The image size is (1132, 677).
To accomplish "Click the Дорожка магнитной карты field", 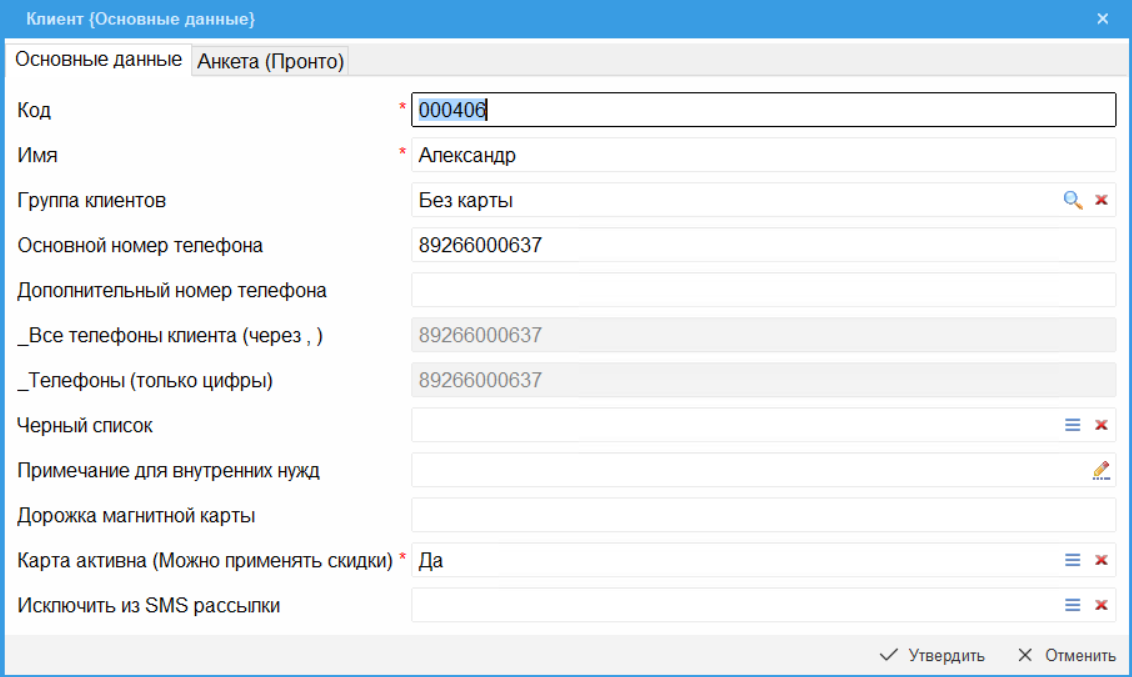I will click(x=762, y=515).
